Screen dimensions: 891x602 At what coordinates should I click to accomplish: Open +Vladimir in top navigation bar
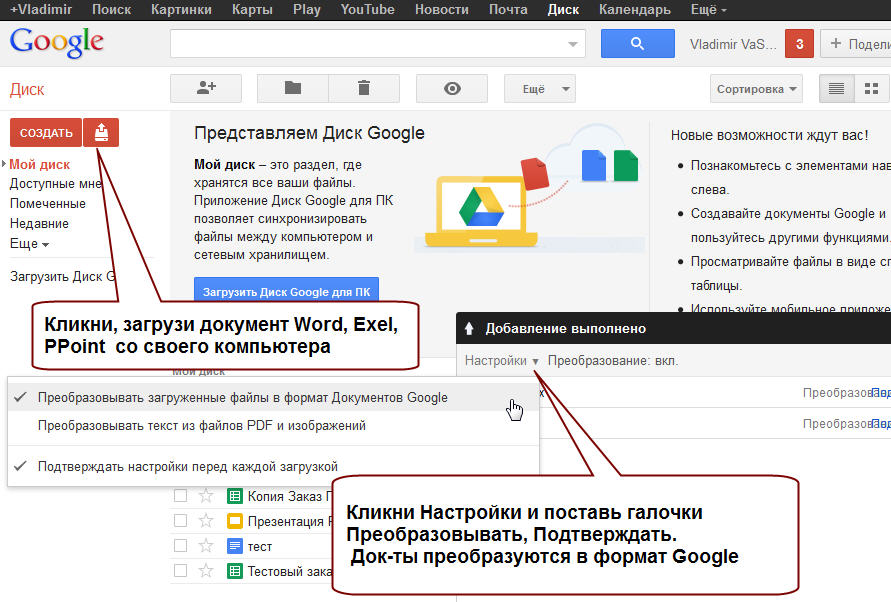tap(41, 10)
